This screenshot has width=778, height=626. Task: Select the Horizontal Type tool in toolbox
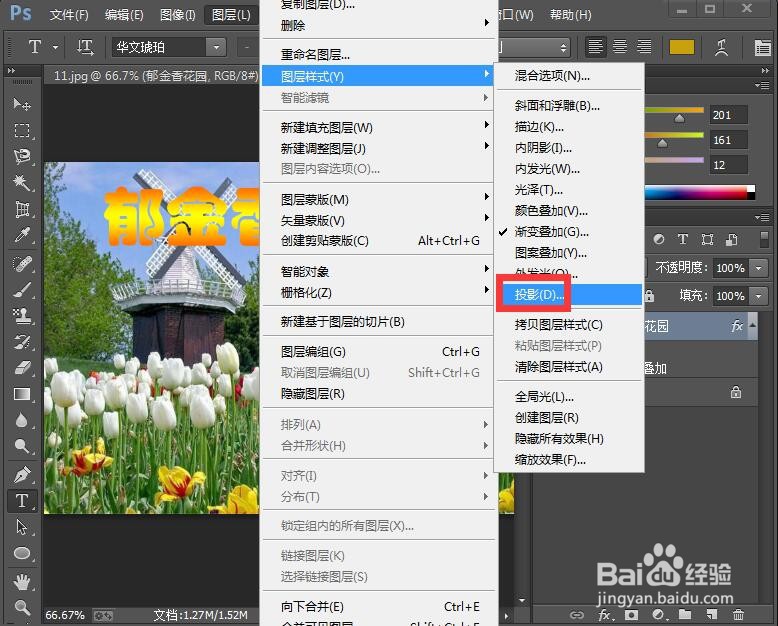point(22,501)
